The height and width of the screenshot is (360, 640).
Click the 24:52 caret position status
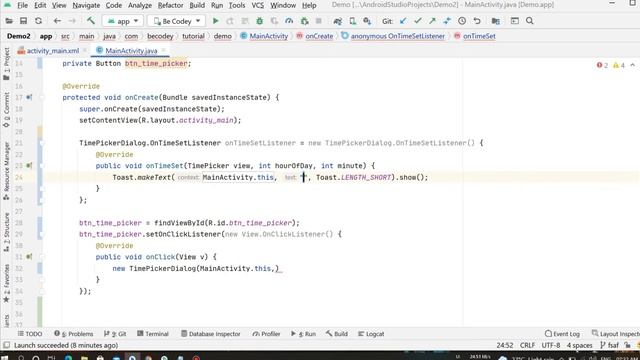point(505,345)
